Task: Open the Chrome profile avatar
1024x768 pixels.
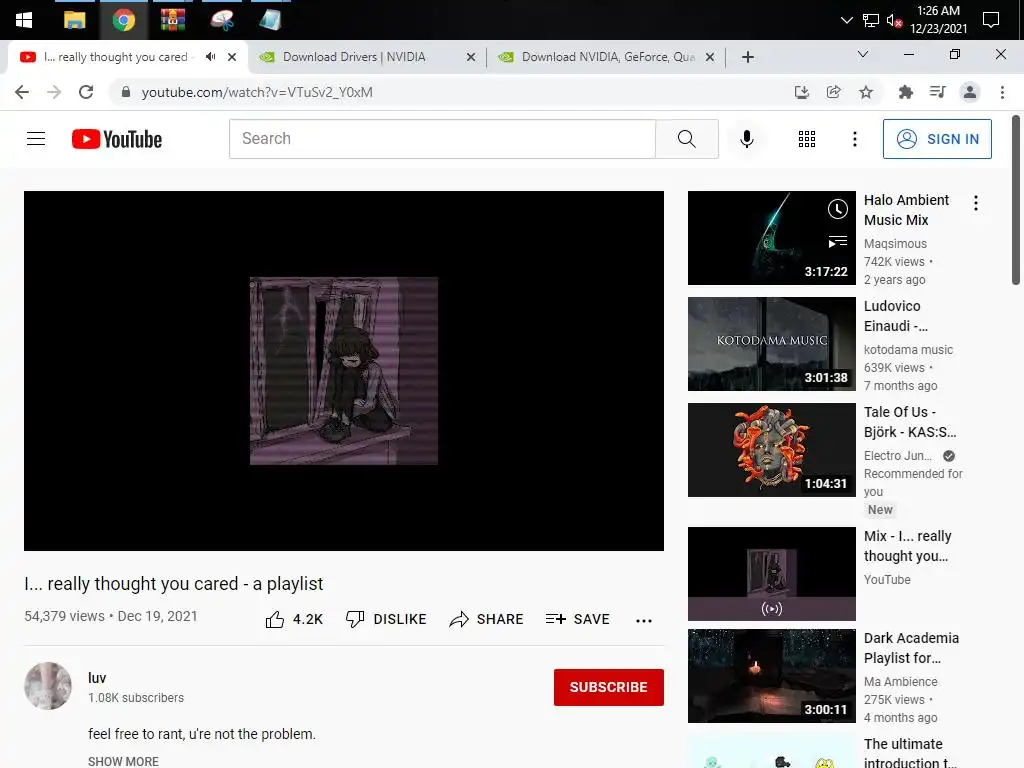Action: pyautogui.click(x=970, y=92)
